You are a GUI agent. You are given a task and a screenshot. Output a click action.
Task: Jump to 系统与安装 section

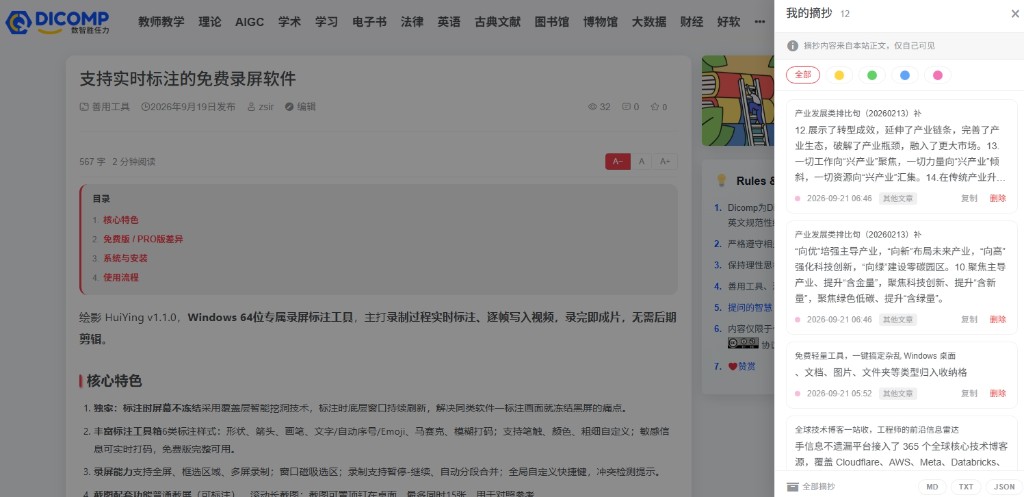[125, 258]
